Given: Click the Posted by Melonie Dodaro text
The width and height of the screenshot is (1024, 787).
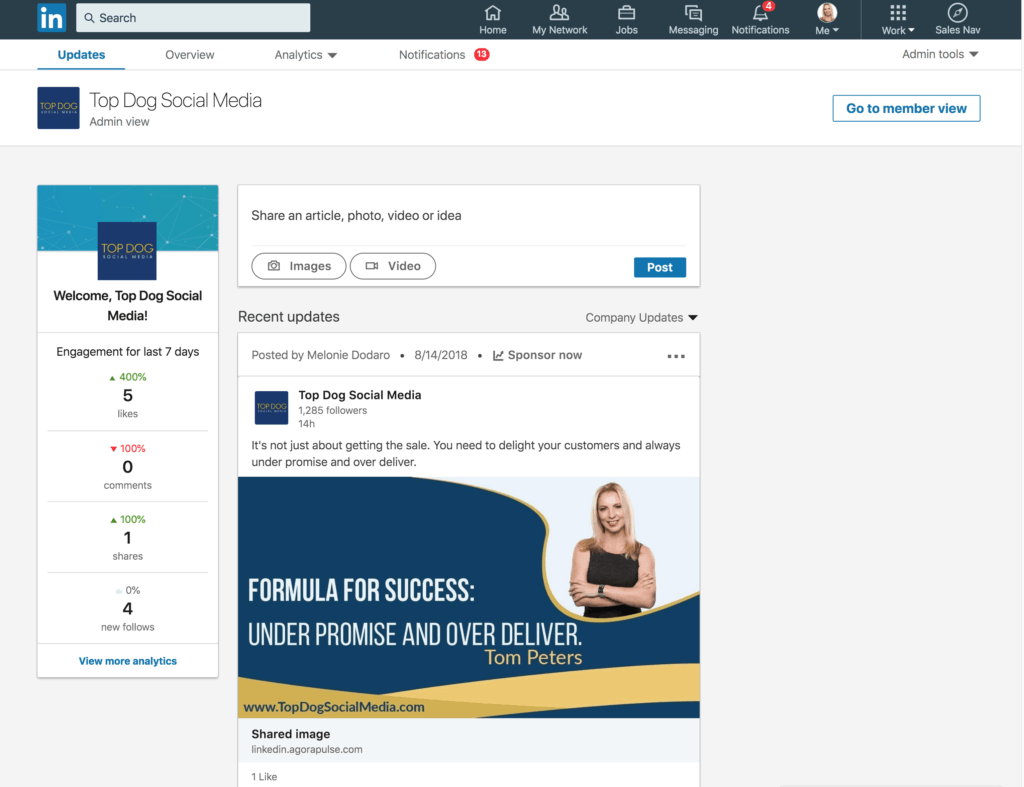Looking at the screenshot, I should (x=321, y=355).
